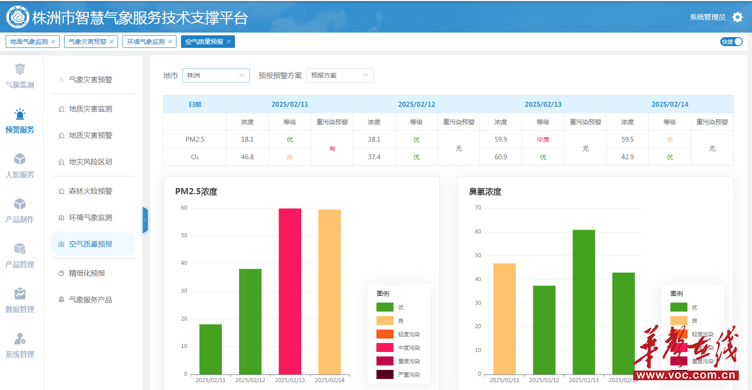Select the 预警服务 alarm sidebar icon
The height and width of the screenshot is (390, 752).
pyautogui.click(x=20, y=115)
